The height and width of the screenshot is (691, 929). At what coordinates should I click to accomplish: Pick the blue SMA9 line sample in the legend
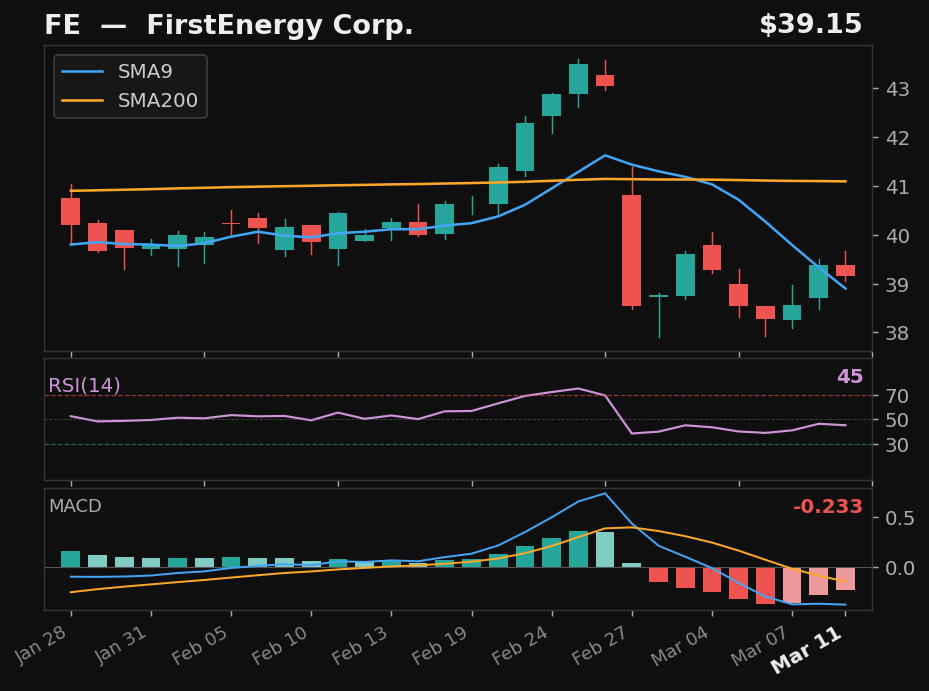click(83, 72)
